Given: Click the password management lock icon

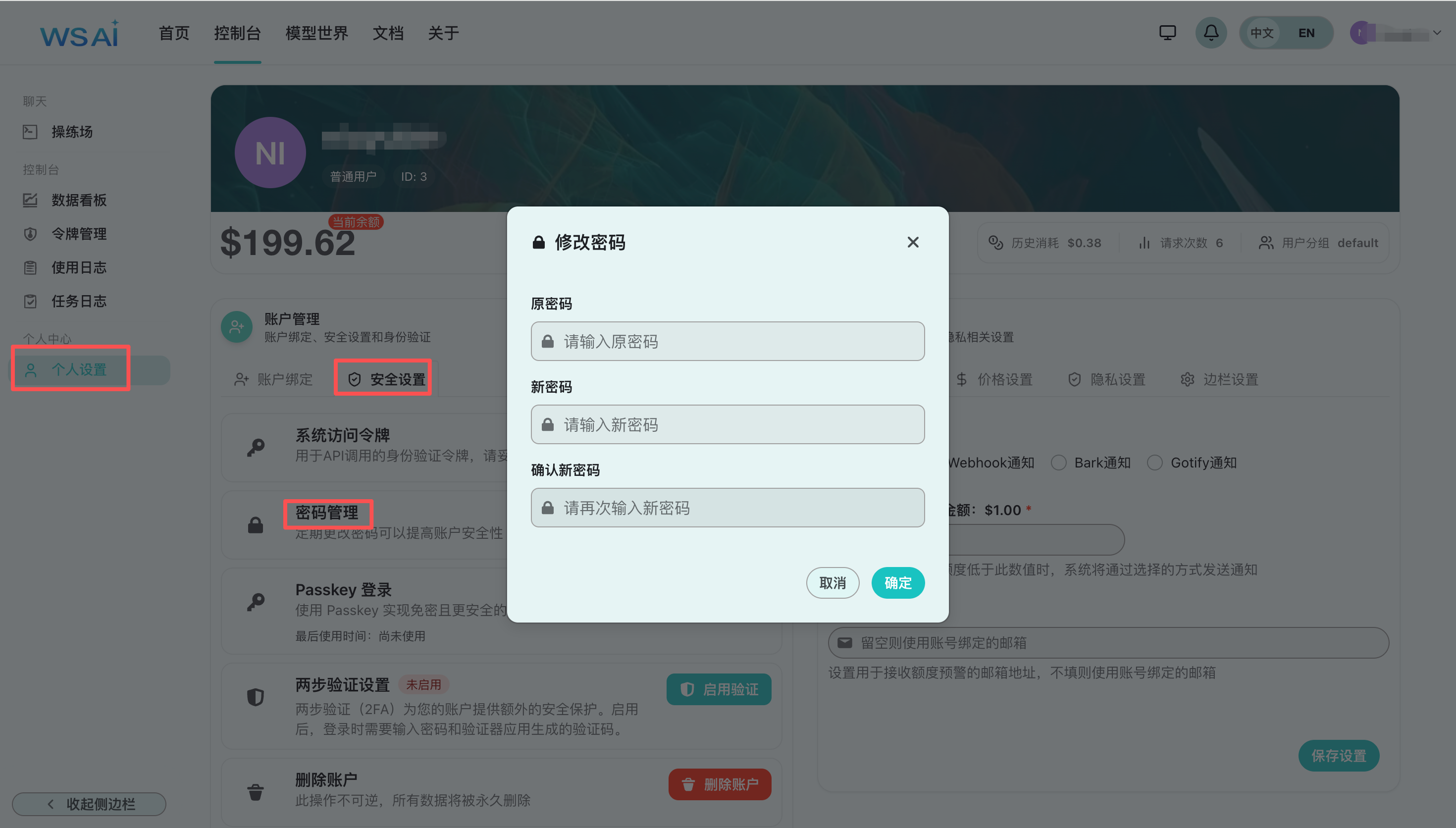Looking at the screenshot, I should pos(256,525).
